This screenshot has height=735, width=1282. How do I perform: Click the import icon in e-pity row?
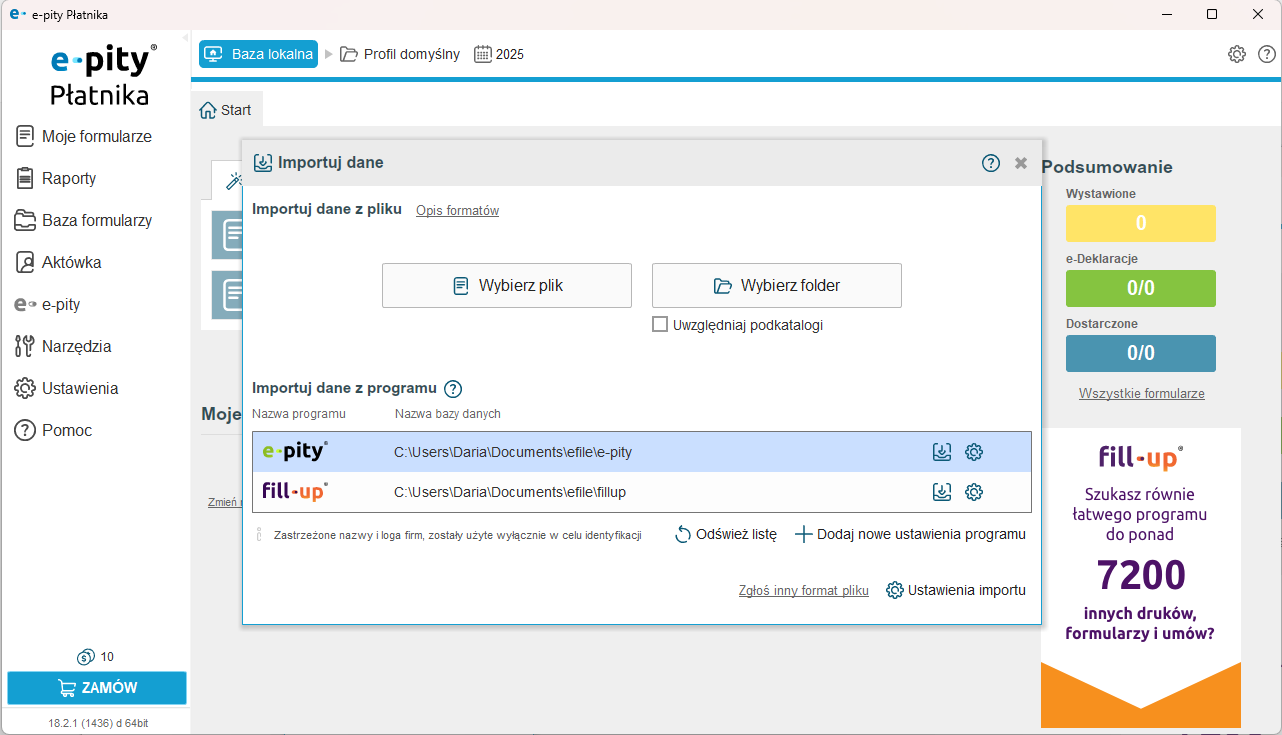click(x=941, y=452)
